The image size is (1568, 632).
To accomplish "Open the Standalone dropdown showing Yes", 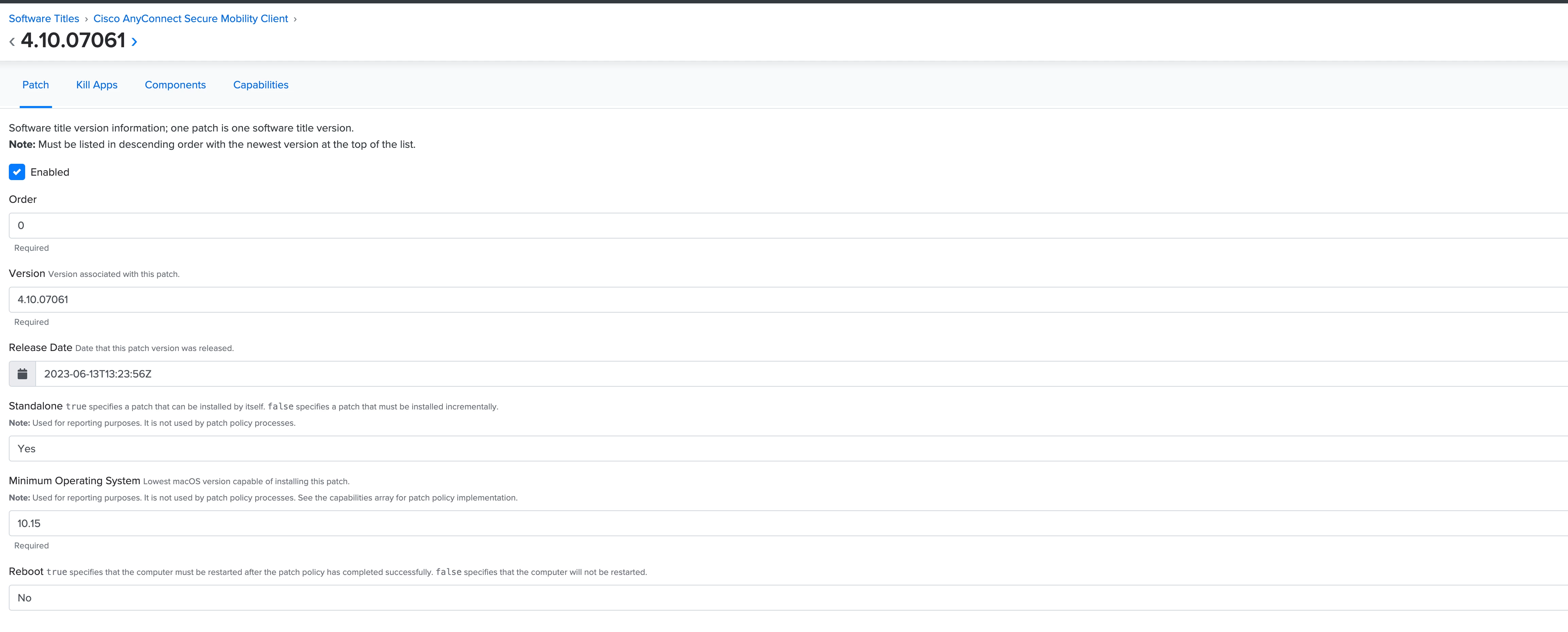I will 788,449.
